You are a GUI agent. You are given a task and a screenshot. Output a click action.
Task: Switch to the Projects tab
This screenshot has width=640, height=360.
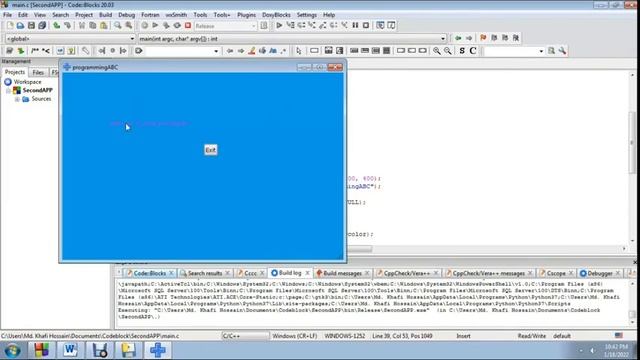15,72
